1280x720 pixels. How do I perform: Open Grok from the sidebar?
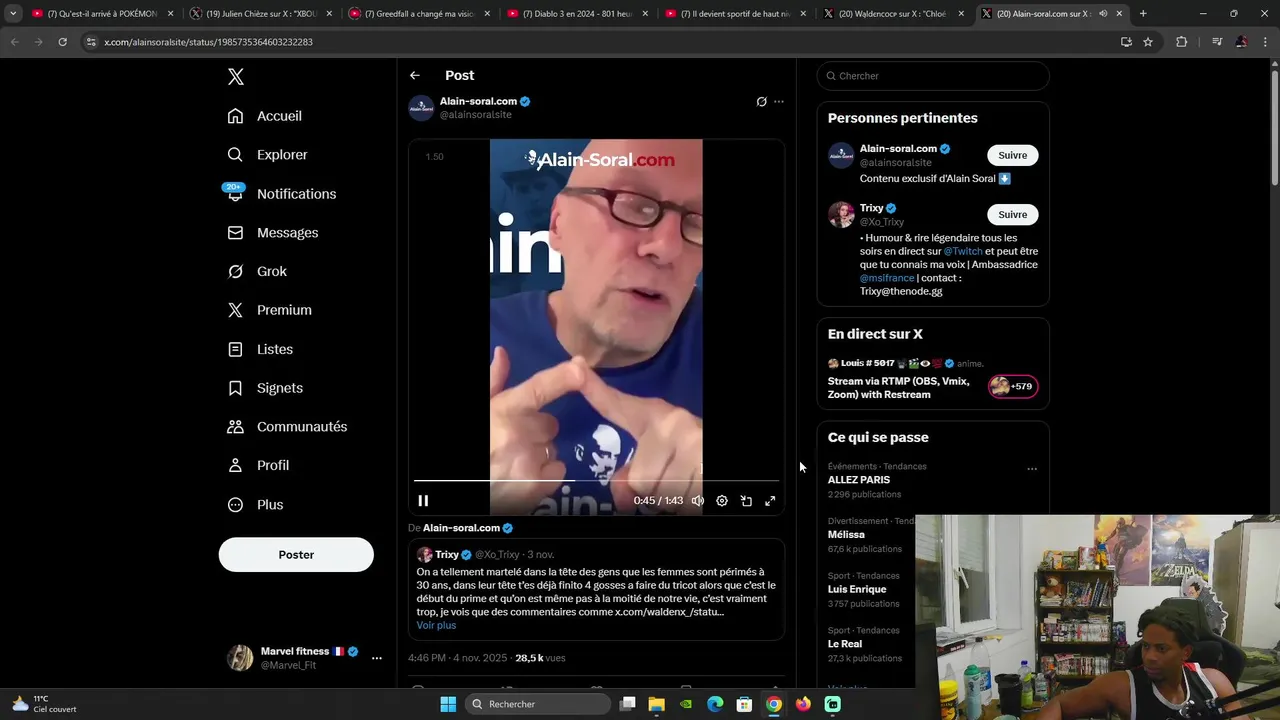pyautogui.click(x=257, y=271)
